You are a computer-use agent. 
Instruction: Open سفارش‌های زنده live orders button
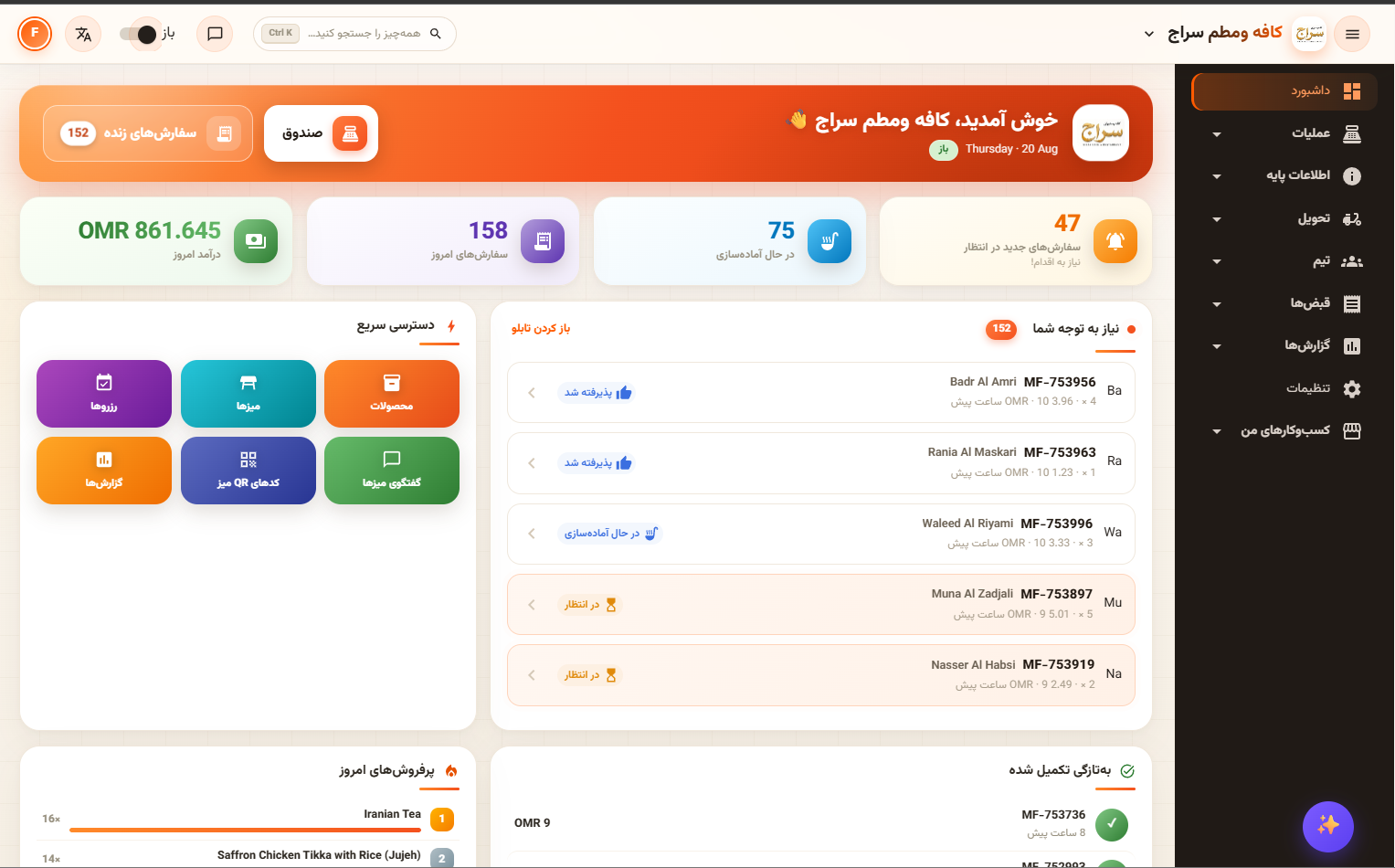[148, 133]
